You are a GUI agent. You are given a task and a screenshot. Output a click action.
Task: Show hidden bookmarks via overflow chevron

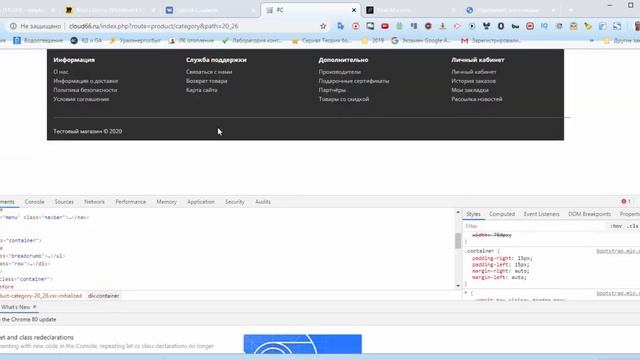591,40
